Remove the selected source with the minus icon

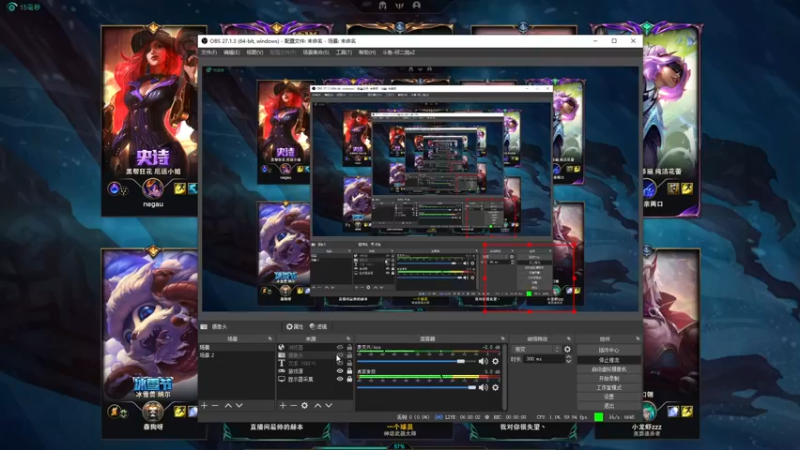coord(293,406)
